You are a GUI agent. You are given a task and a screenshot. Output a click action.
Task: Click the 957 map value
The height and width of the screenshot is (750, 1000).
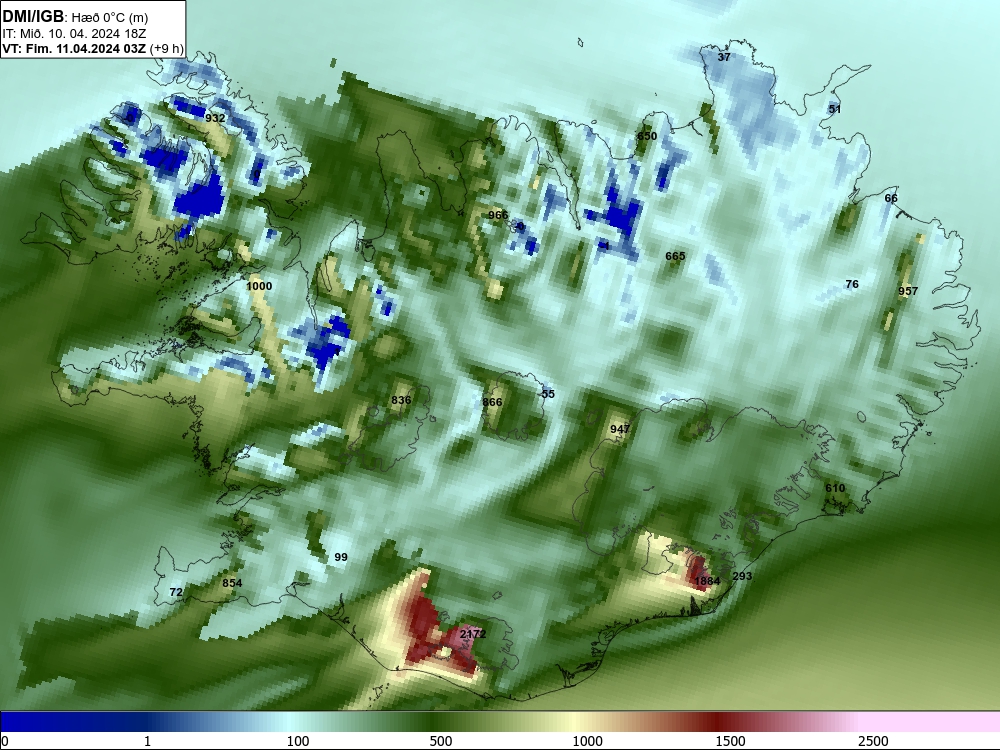coord(908,291)
